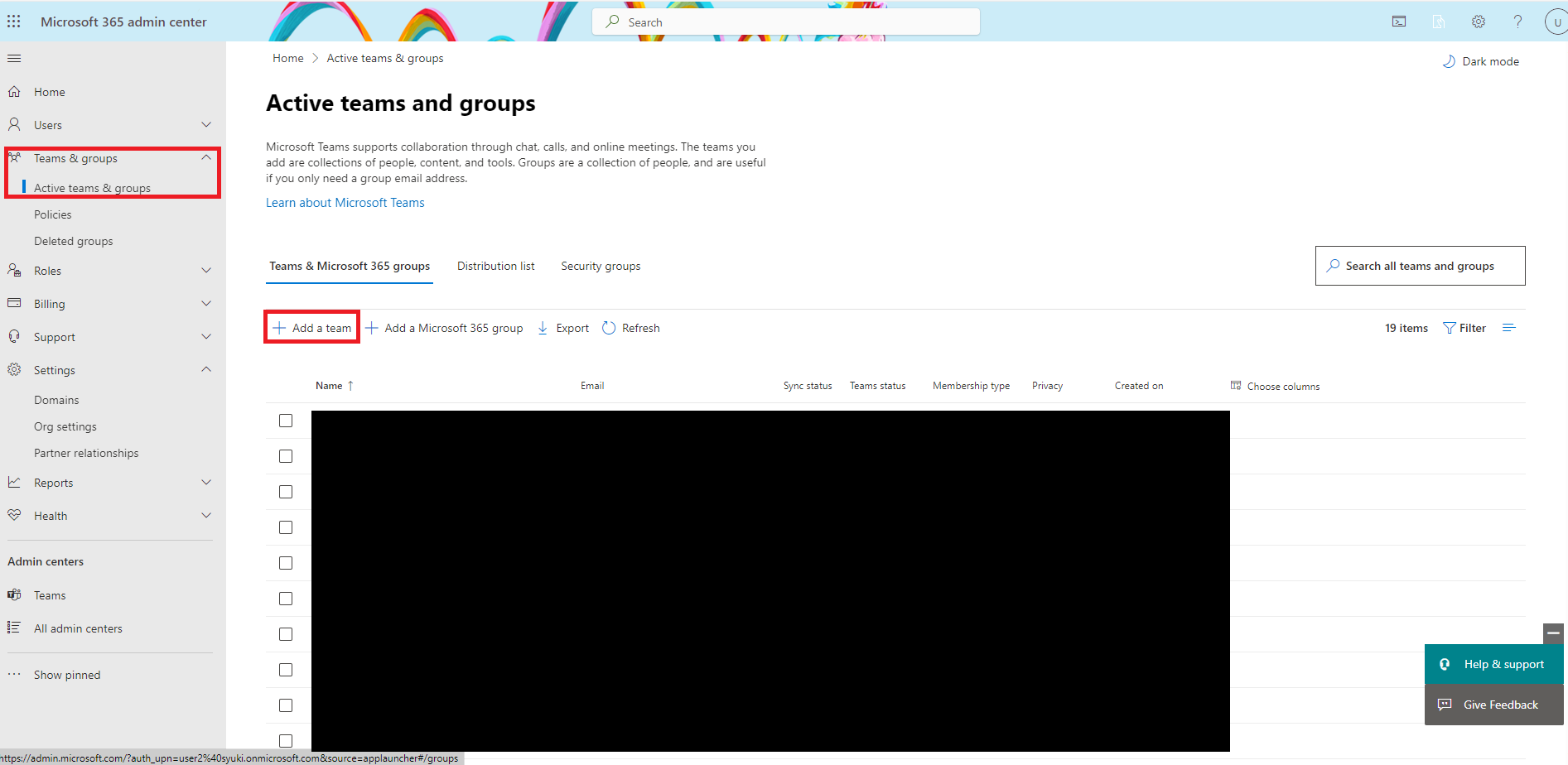Expand the Users section chevron

click(206, 125)
